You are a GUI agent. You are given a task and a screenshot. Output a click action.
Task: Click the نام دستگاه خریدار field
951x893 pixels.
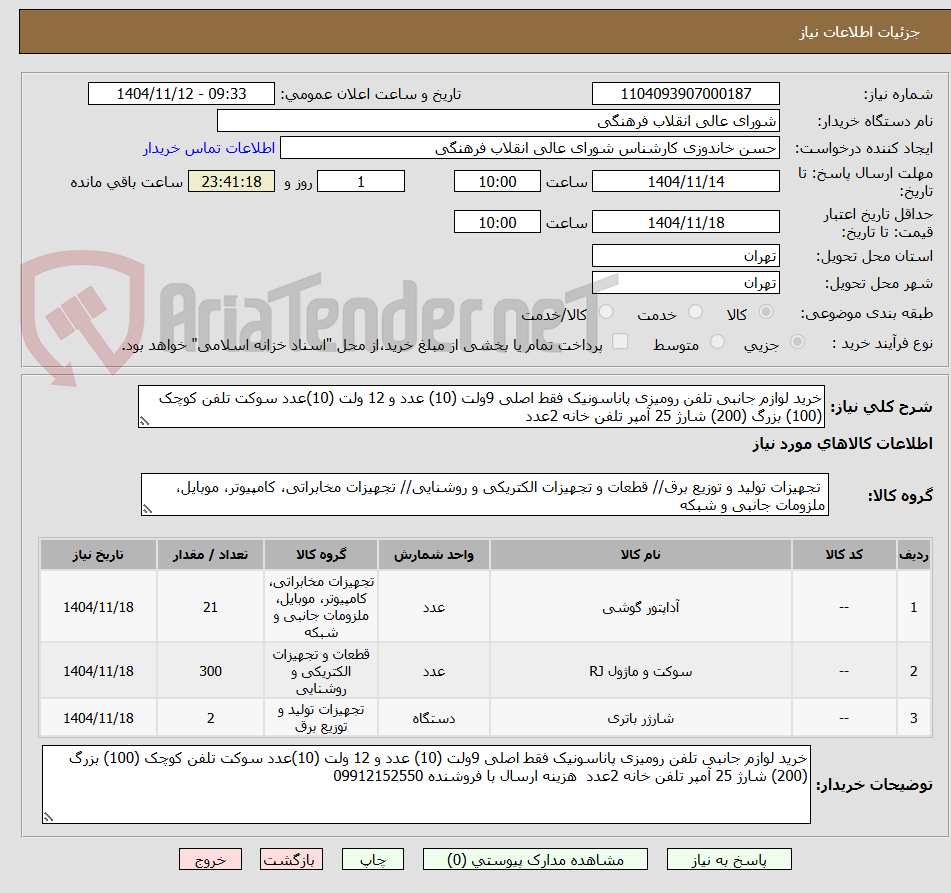point(498,121)
